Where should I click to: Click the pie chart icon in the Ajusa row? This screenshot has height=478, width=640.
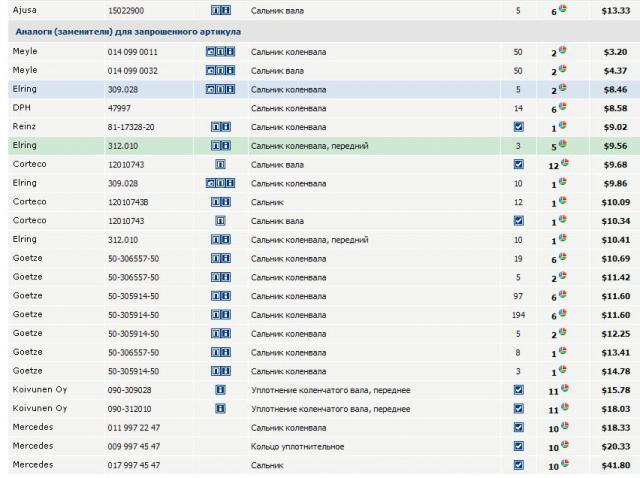click(563, 8)
